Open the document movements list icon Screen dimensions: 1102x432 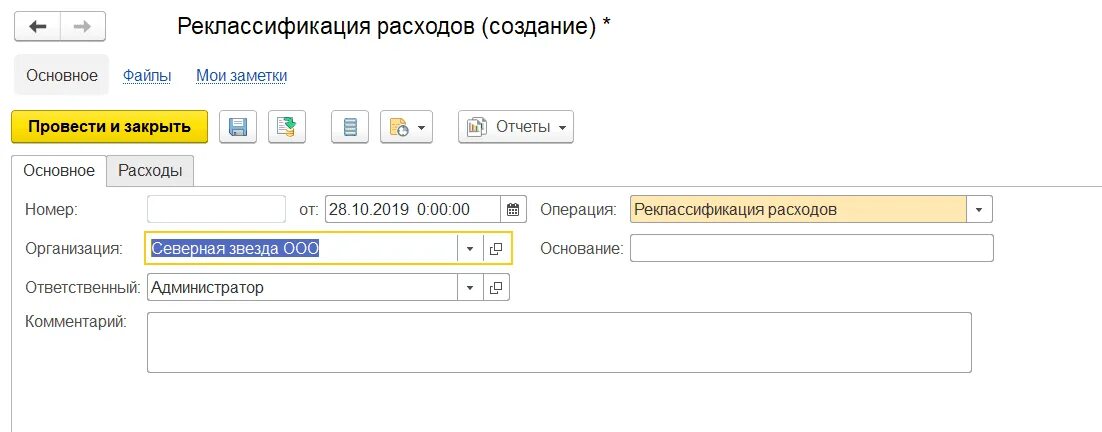pos(350,127)
